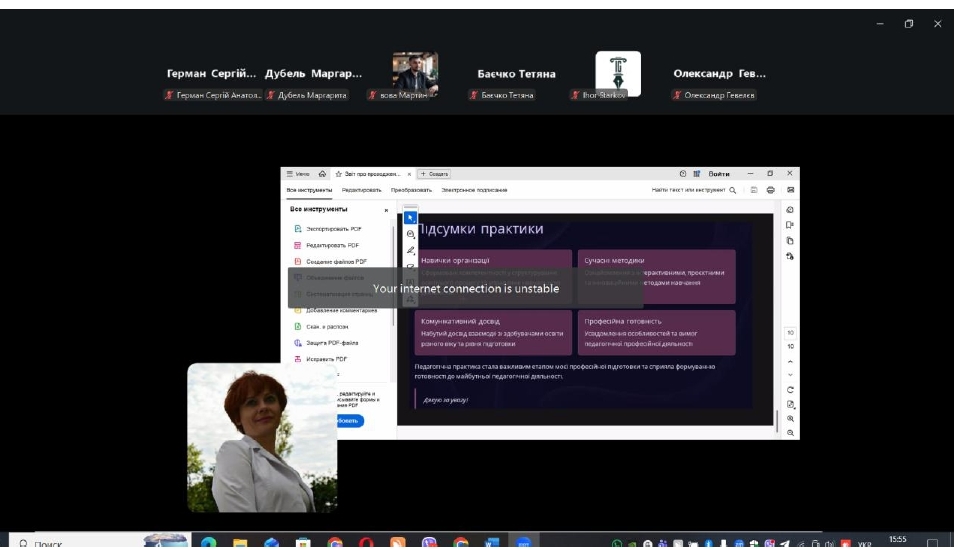This screenshot has height=550, width=958.
Task: Switch to 'Все инструменты' tab
Action: [309, 190]
